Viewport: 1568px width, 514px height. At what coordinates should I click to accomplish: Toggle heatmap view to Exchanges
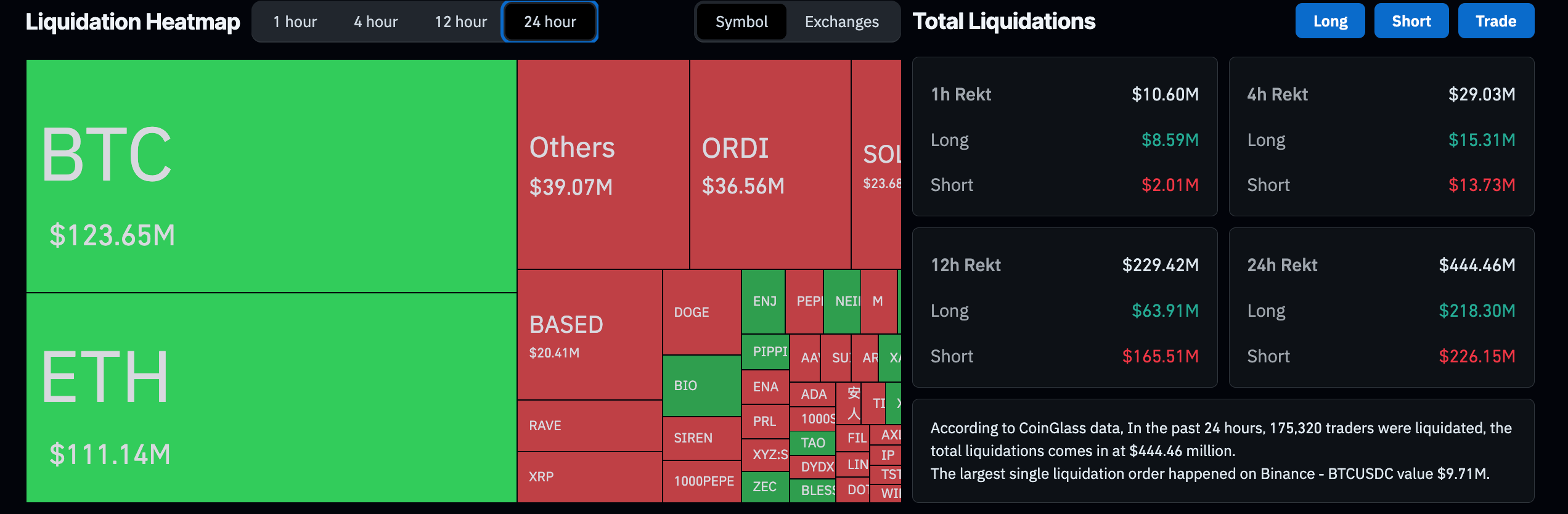(841, 22)
